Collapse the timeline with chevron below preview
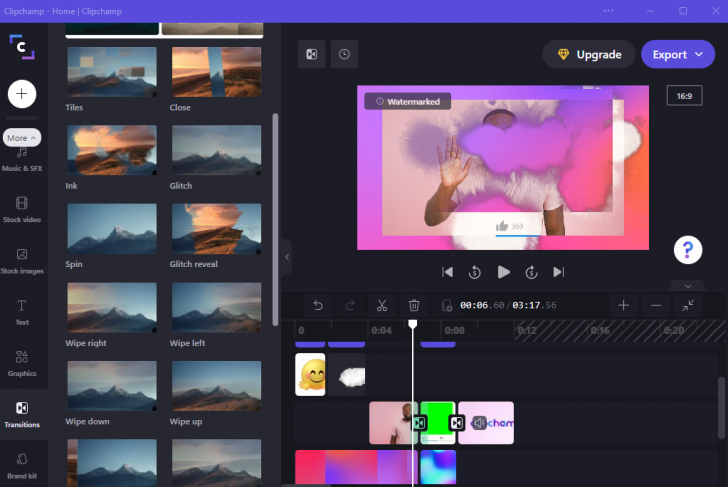The height and width of the screenshot is (487, 728). click(x=688, y=286)
